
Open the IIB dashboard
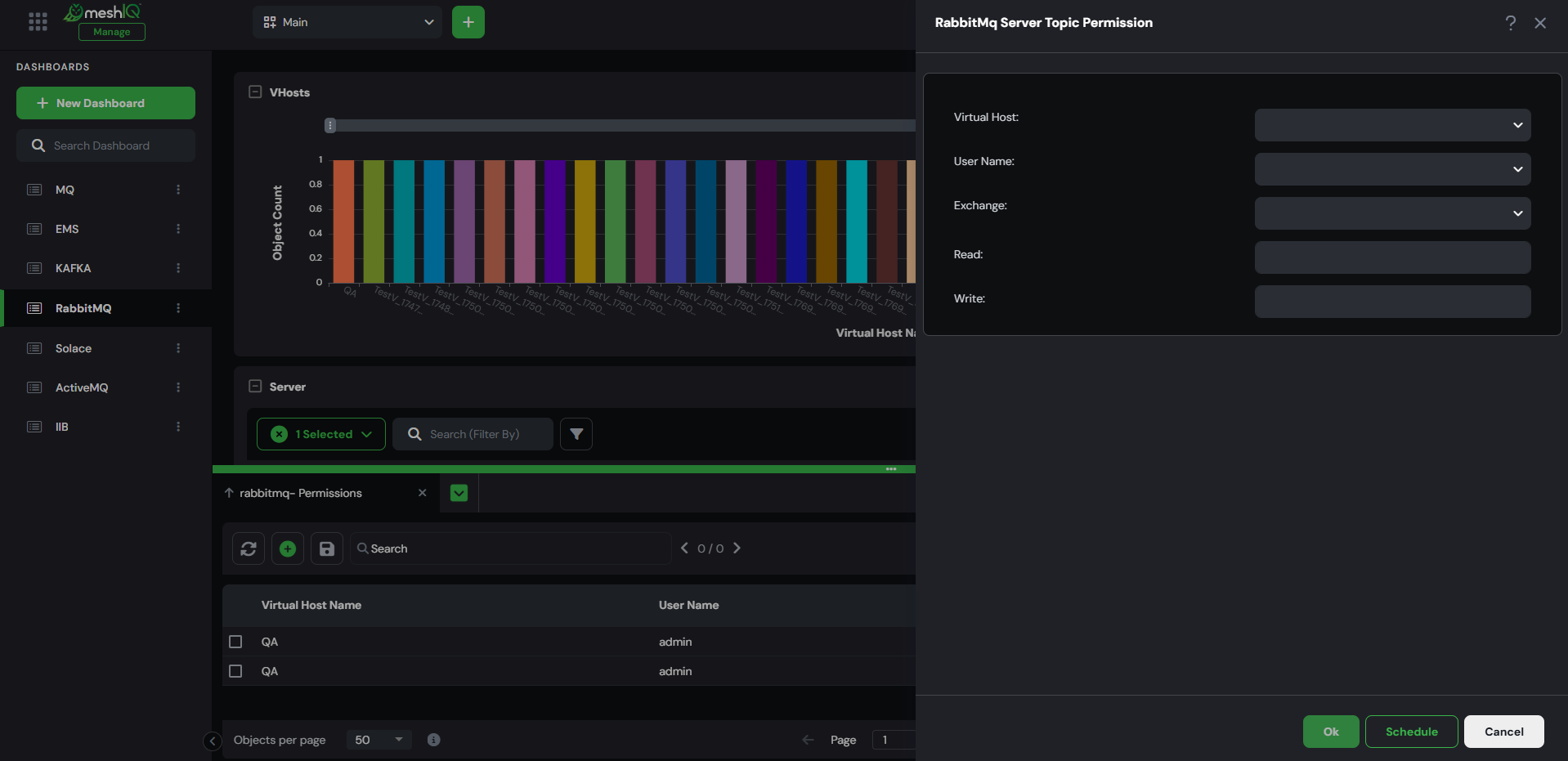[62, 427]
